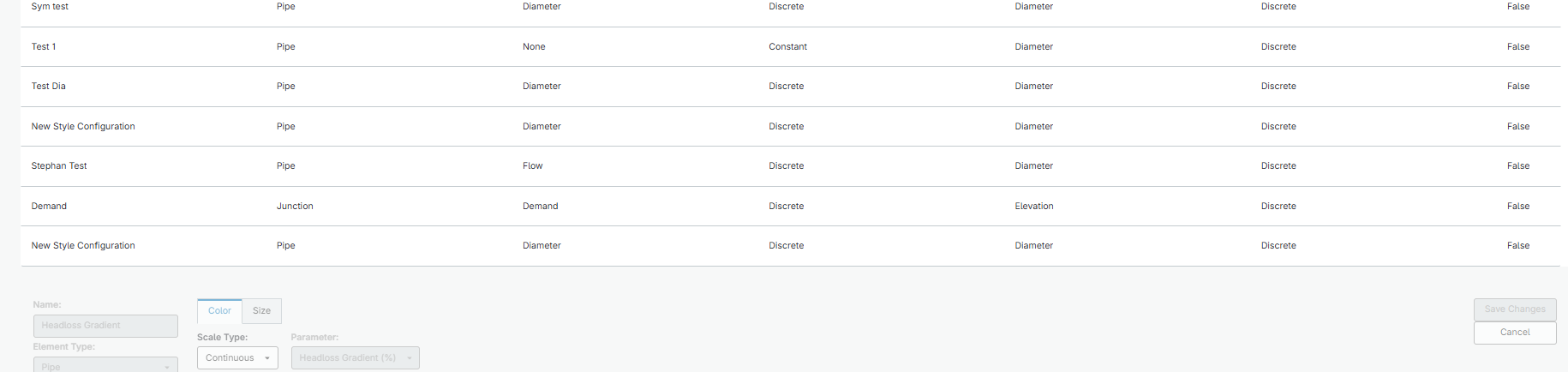
Task: Click Constant in the Test 1 row
Action: pos(787,47)
